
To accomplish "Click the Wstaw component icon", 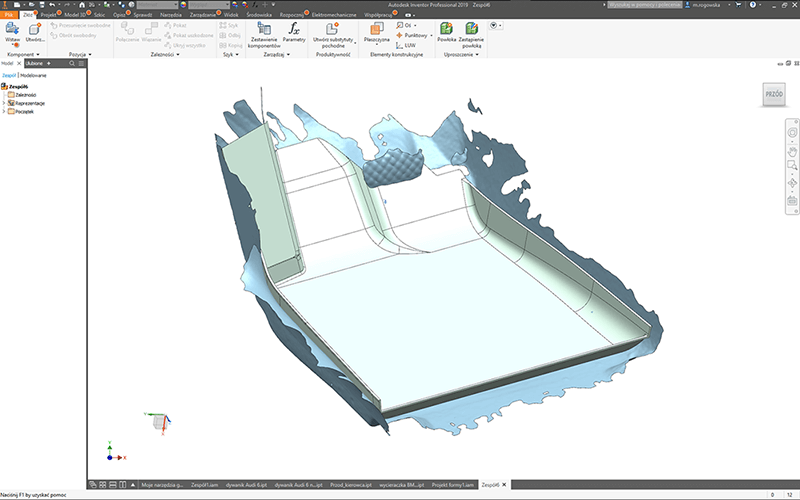I will coord(12,30).
